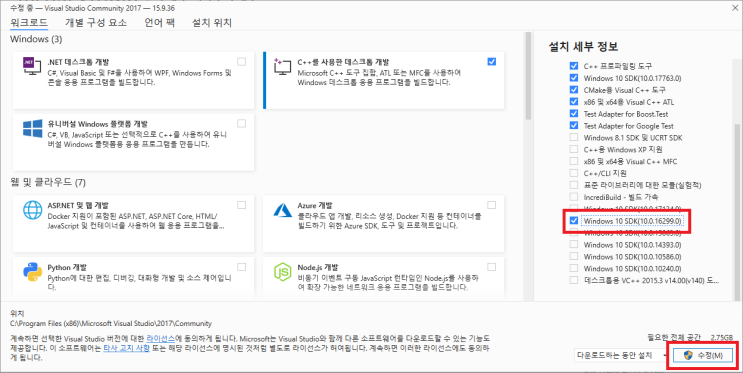Check x86 및 x64용 Visual C++ MFC

574,161
